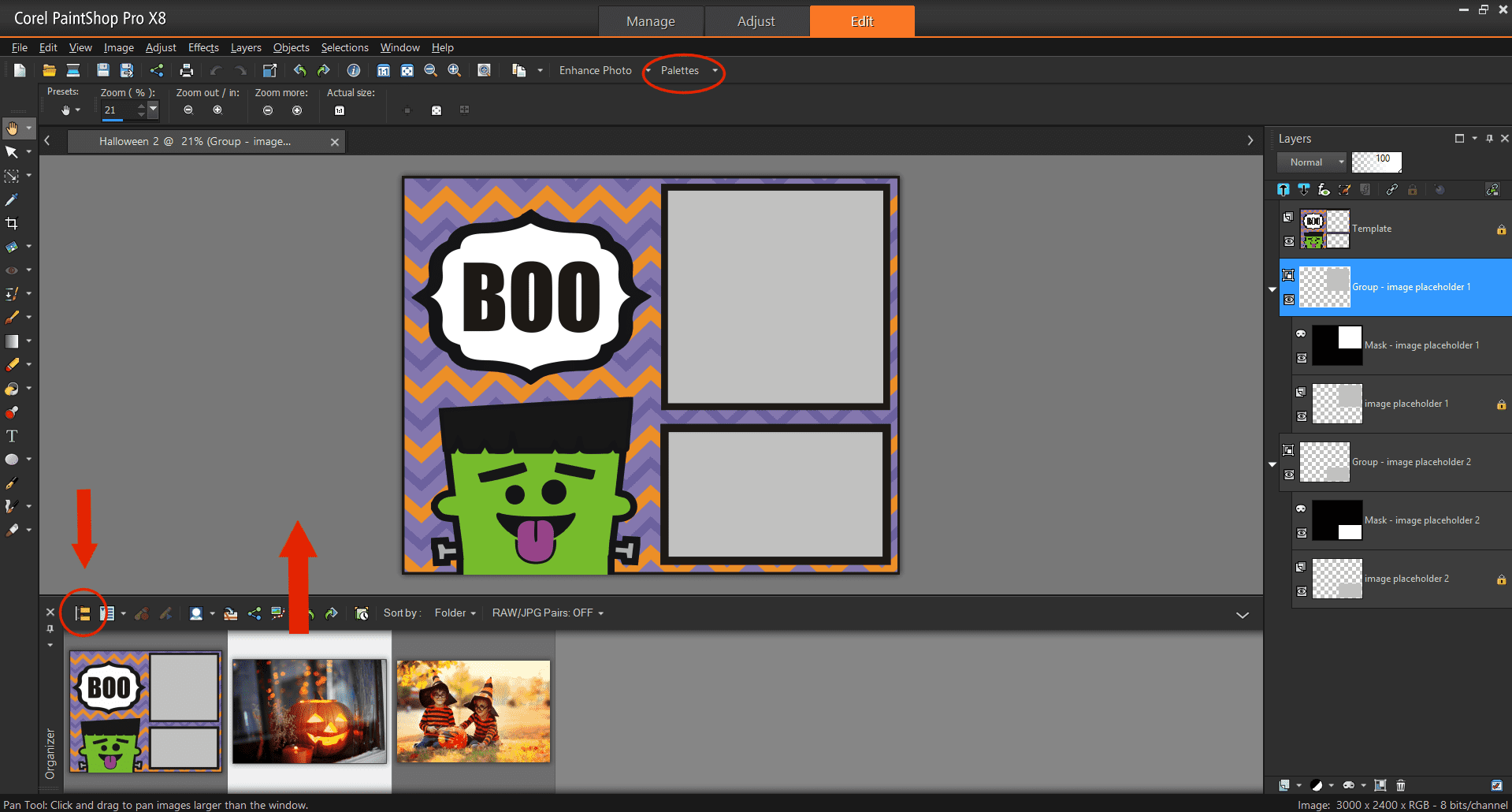Create a new layer from the Layers palette
Image resolution: width=1512 pixels, height=812 pixels.
point(1284,786)
